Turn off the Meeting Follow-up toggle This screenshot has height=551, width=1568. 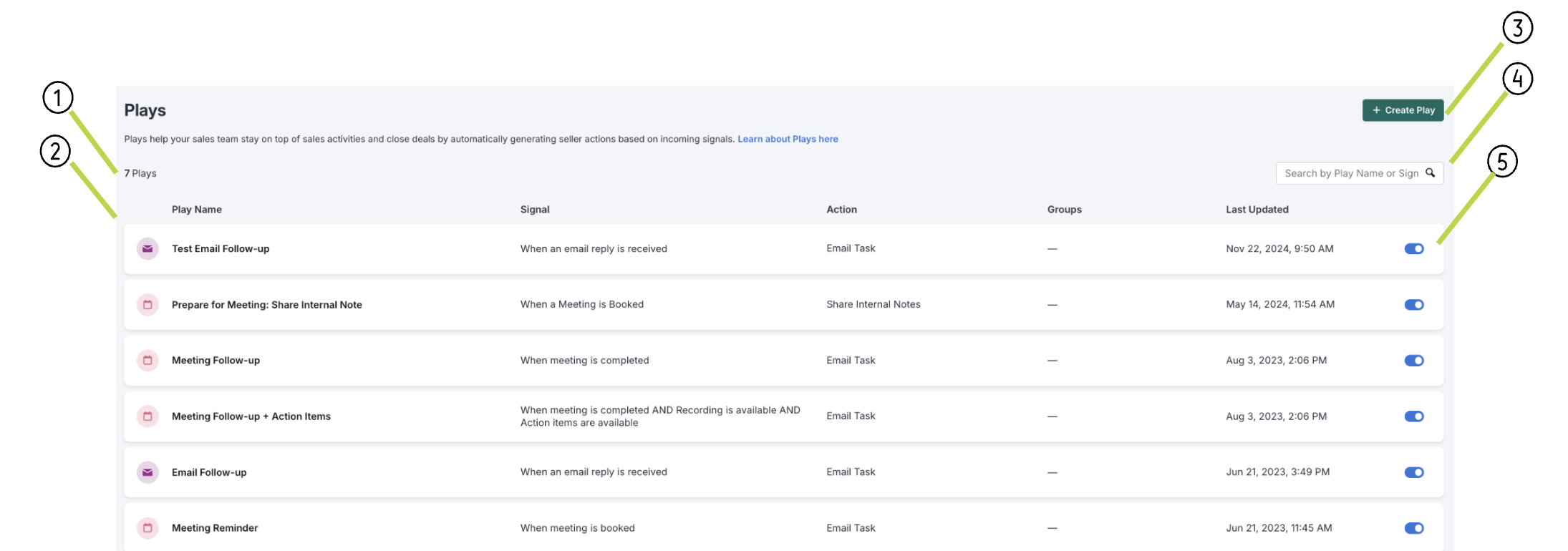click(1413, 361)
